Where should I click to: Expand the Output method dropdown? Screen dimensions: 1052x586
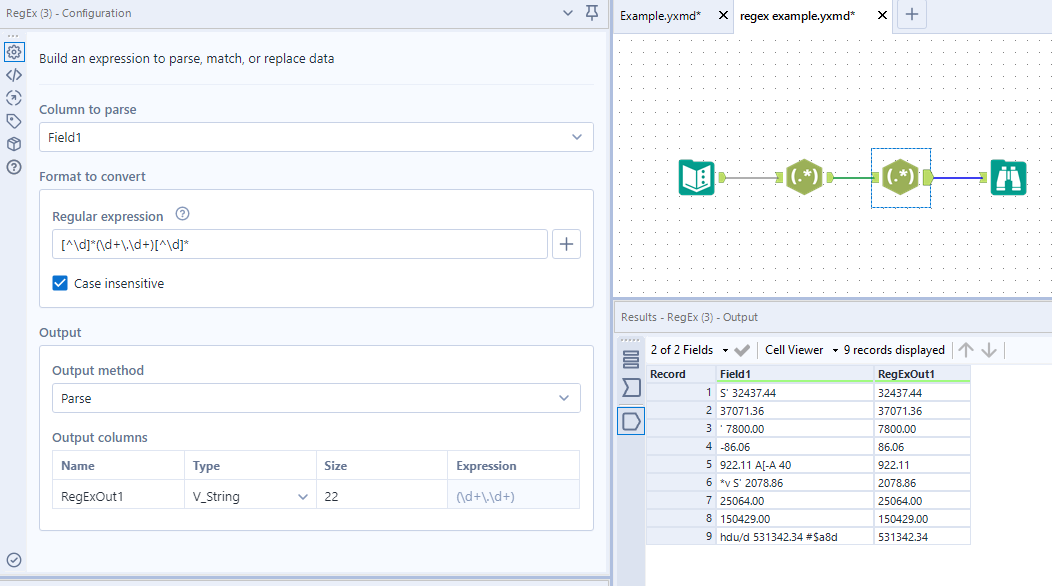[316, 398]
